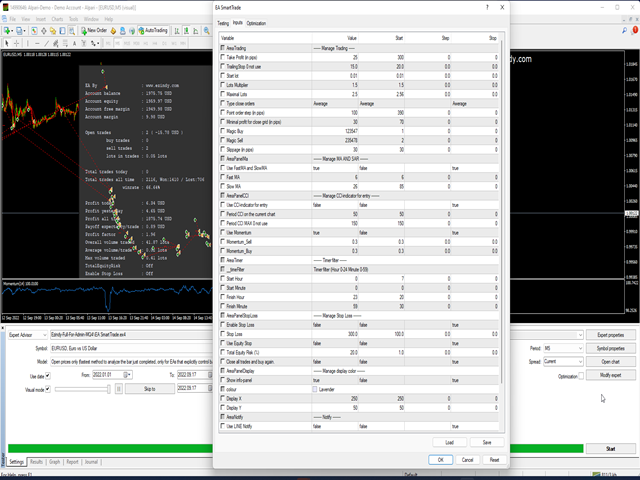Open the Profiles dropdown arrow
Image resolution: width=640 pixels, height=480 pixels.
point(24,31)
